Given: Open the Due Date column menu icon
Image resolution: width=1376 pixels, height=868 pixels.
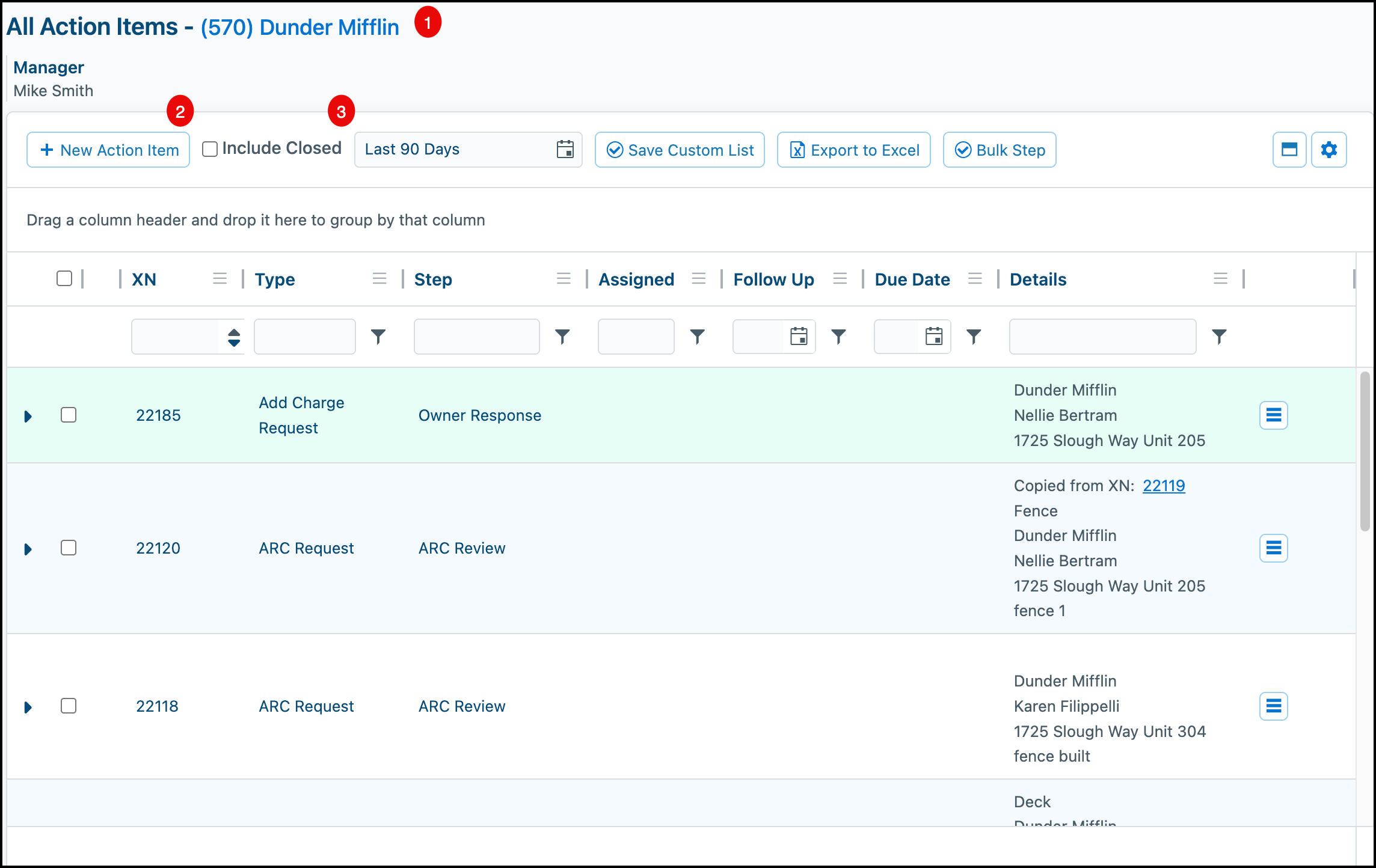Looking at the screenshot, I should [975, 278].
